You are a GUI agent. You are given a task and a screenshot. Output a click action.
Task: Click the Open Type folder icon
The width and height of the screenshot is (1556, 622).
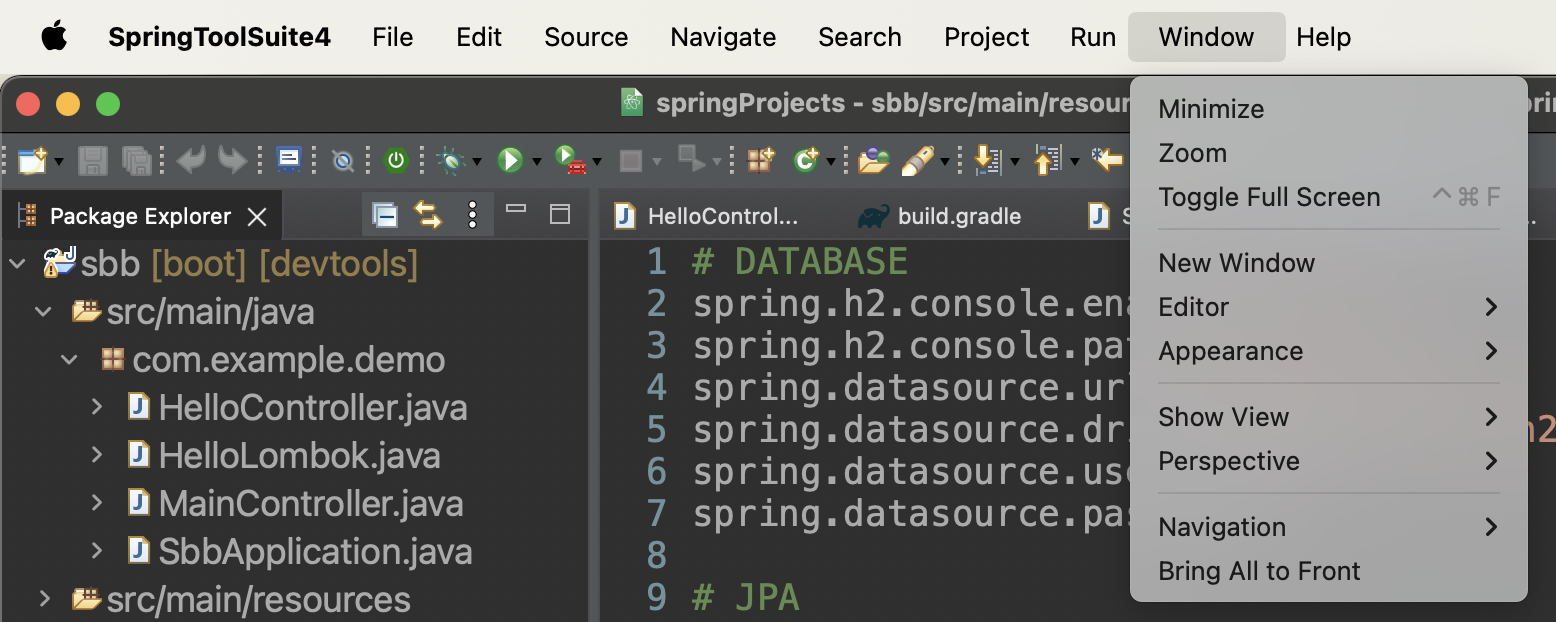873,160
